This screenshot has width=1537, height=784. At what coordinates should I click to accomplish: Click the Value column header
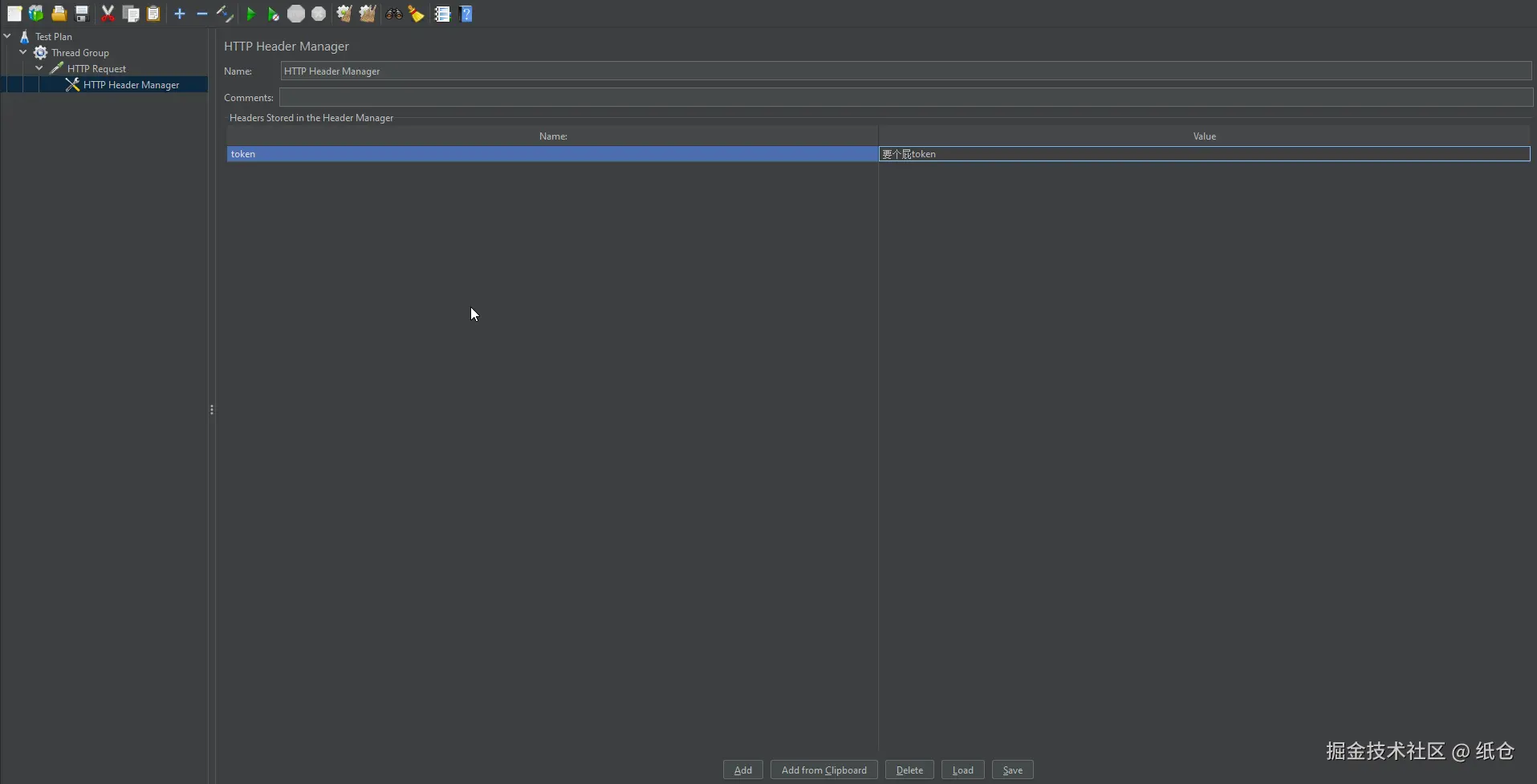click(1205, 136)
